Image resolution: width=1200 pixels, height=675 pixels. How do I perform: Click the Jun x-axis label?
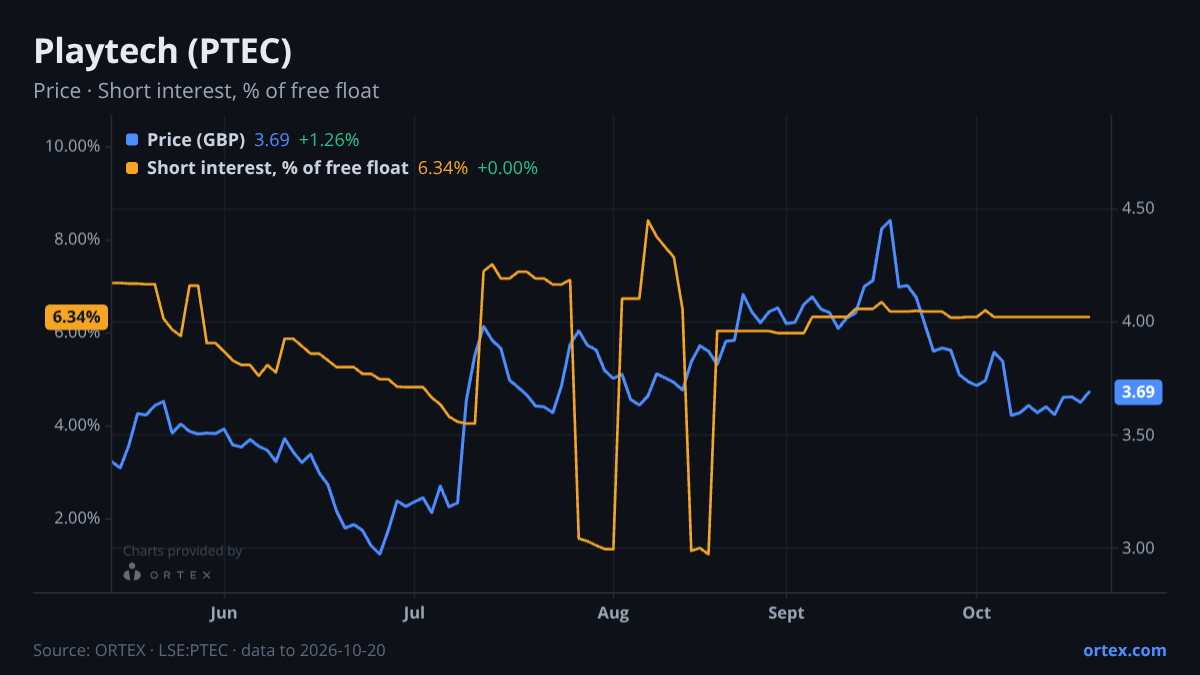coord(225,613)
